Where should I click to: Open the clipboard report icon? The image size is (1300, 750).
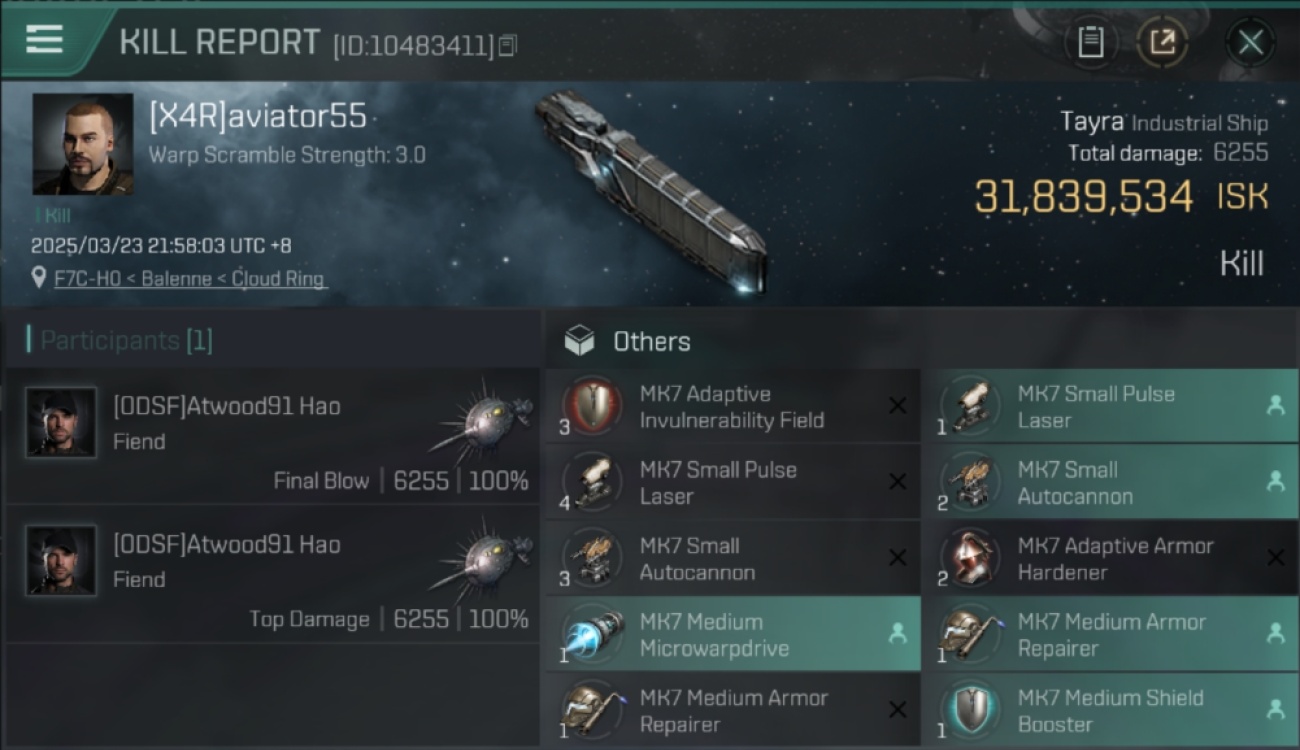(x=1090, y=42)
